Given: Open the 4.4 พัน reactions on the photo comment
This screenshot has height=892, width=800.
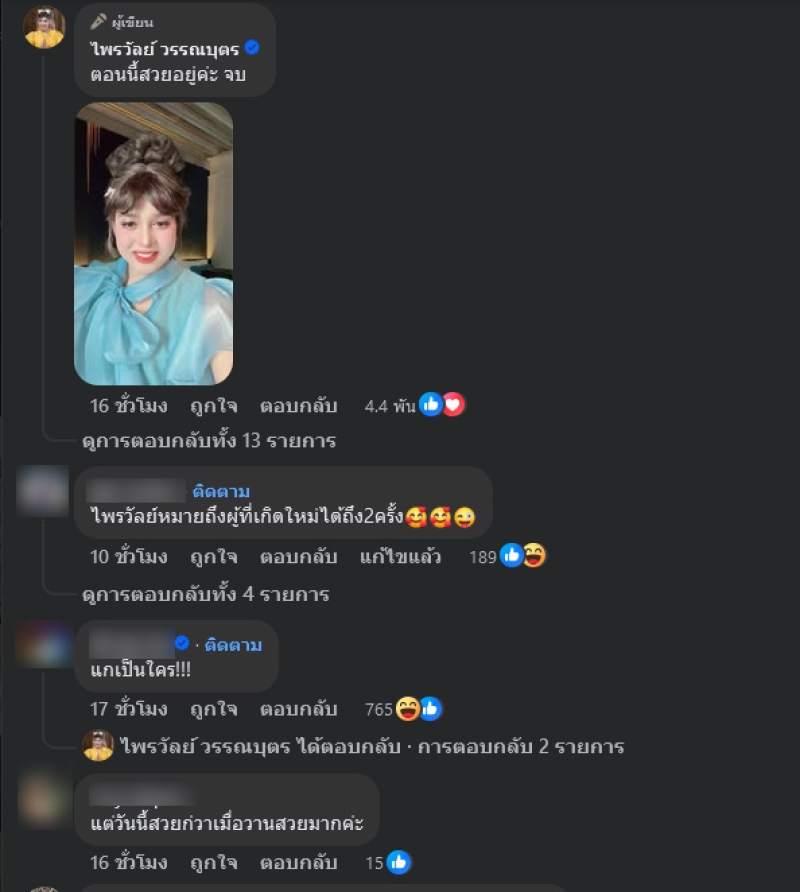Looking at the screenshot, I should (414, 406).
